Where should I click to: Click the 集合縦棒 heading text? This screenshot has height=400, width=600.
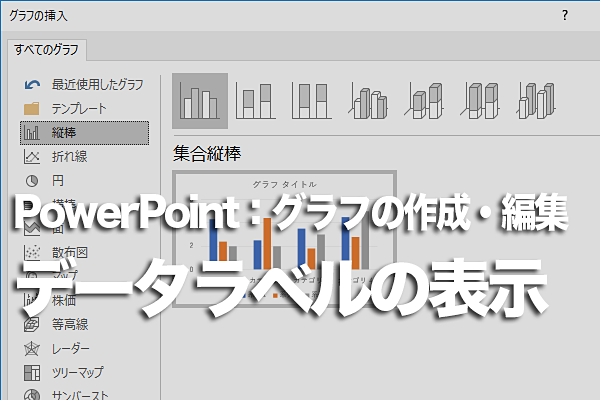(x=207, y=153)
